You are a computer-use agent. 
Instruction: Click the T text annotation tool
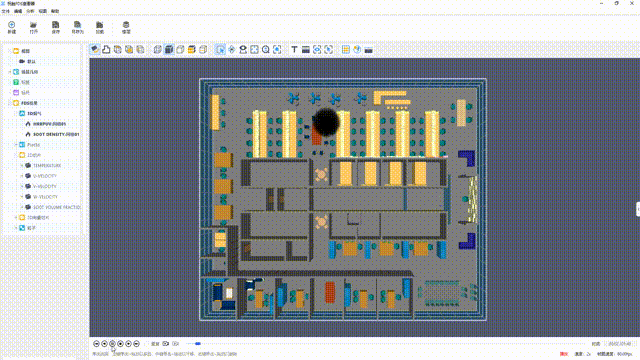[294, 49]
